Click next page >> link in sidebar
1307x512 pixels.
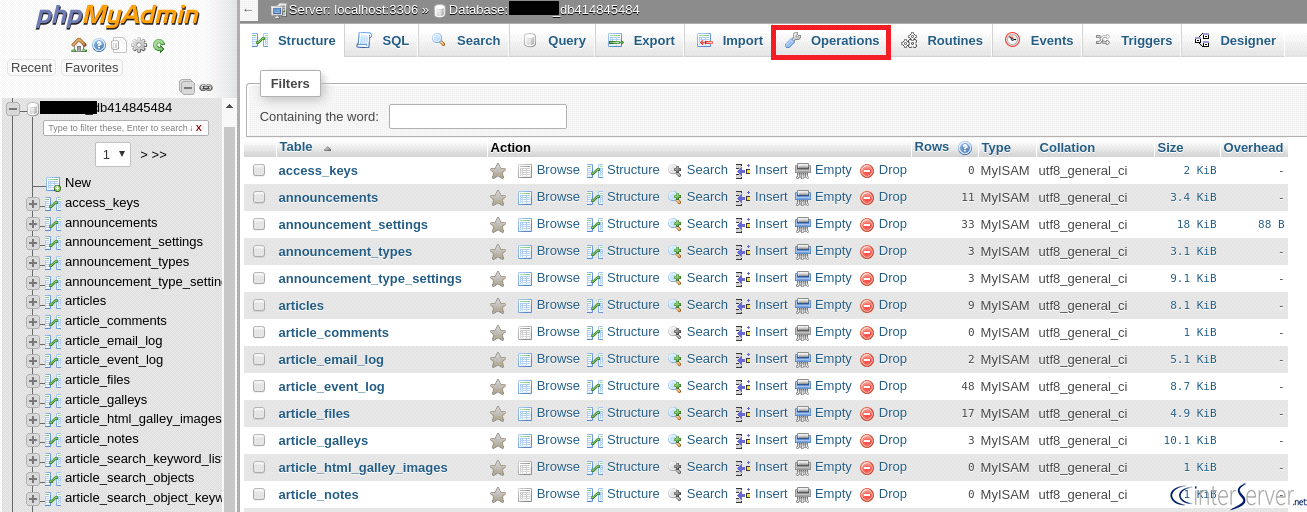[x=153, y=155]
